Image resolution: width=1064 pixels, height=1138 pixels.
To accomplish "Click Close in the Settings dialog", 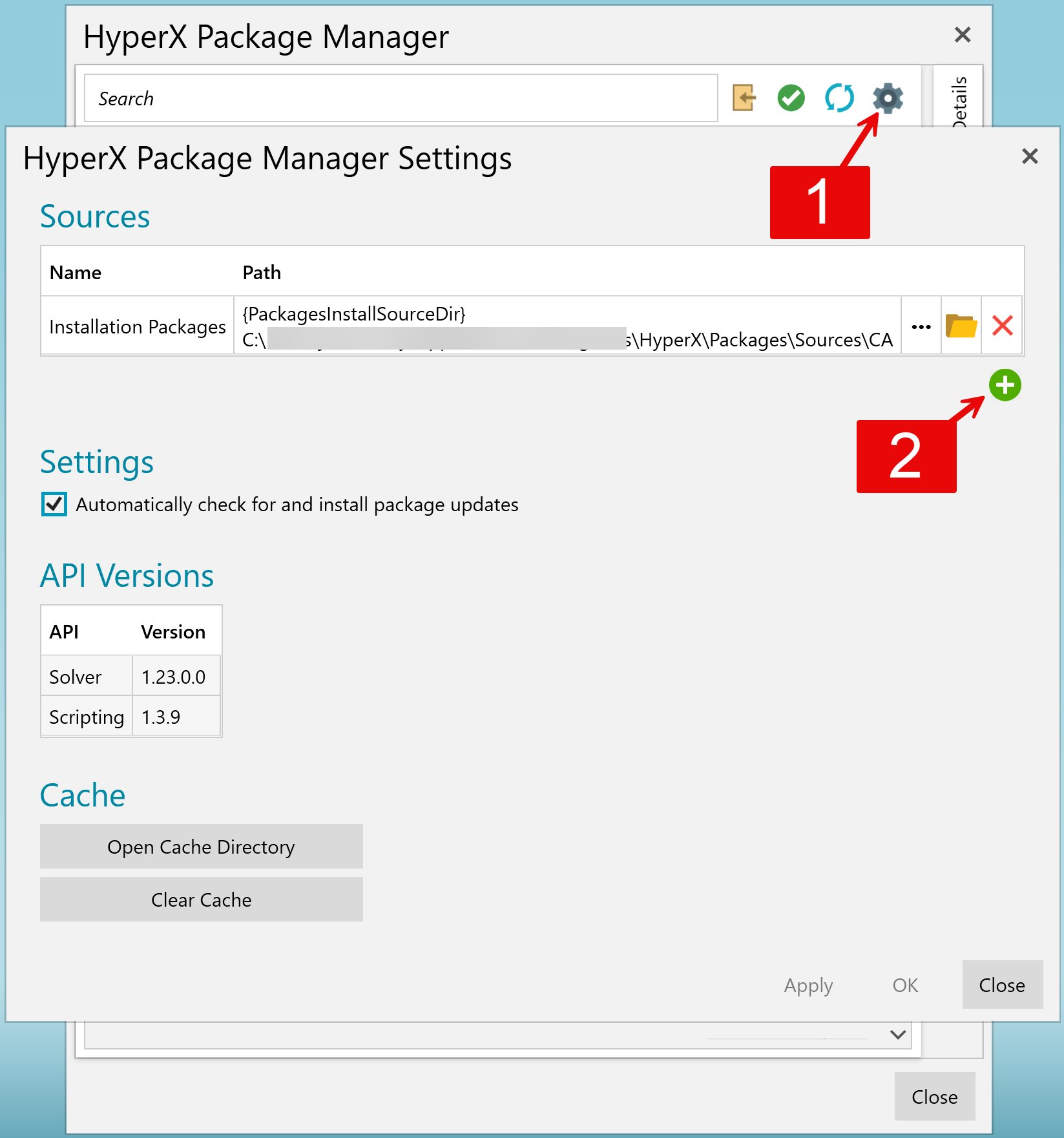I will pos(1002,985).
